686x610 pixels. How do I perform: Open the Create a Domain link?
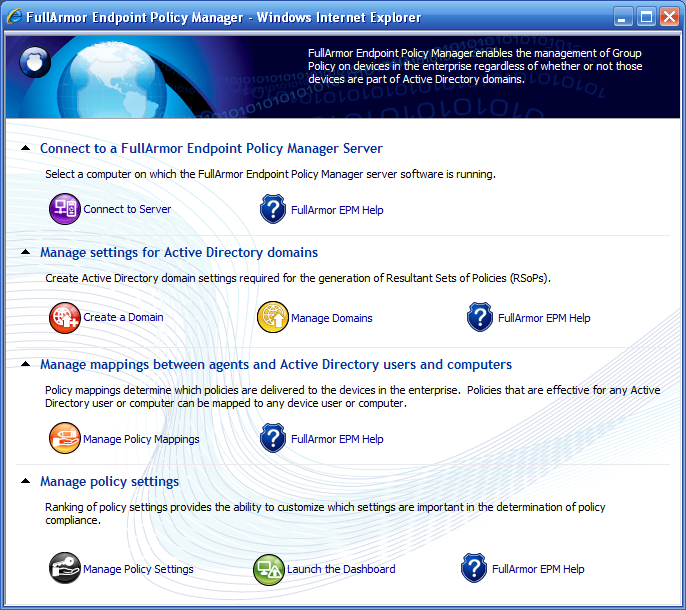point(123,317)
